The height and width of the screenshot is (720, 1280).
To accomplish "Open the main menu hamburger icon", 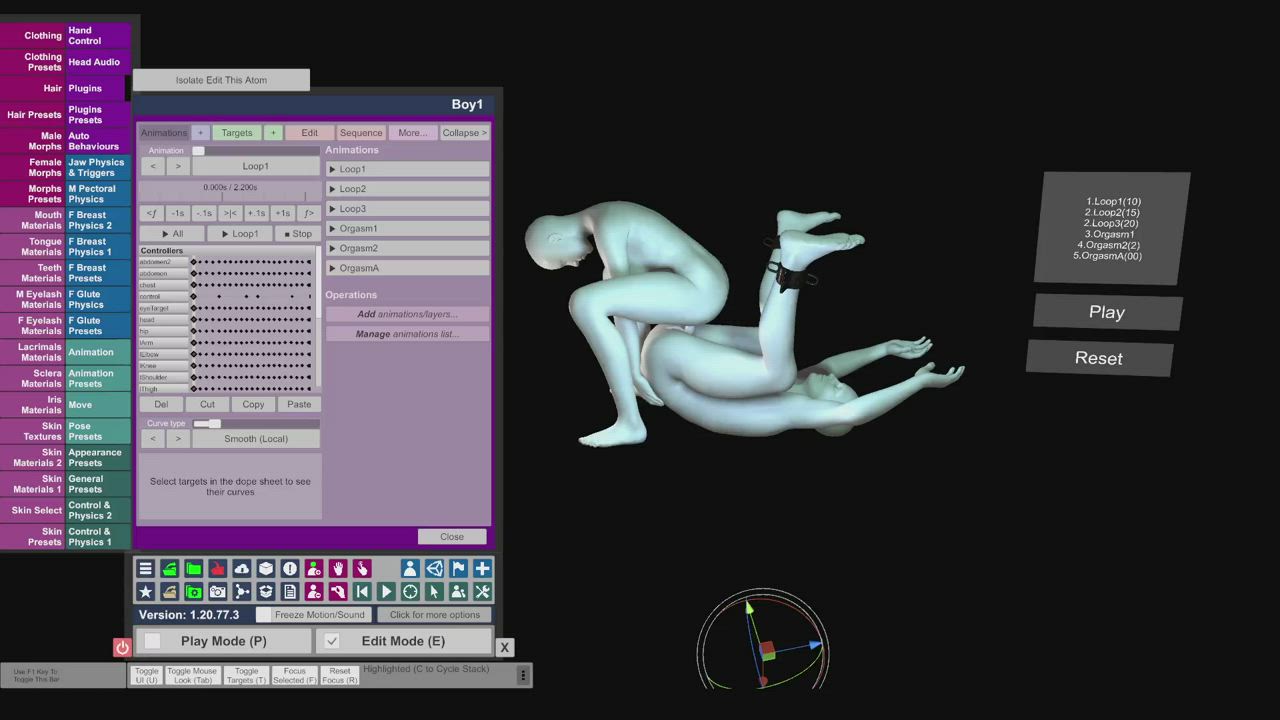I will [x=145, y=568].
